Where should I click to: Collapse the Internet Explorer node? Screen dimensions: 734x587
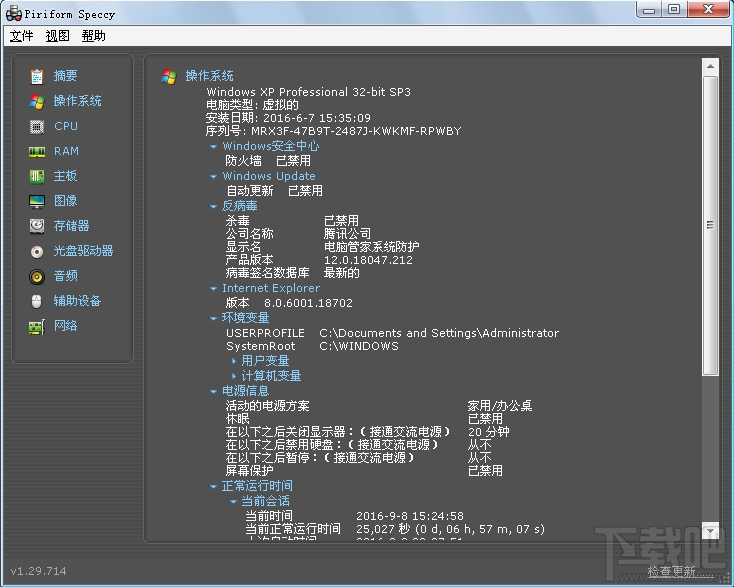tap(213, 289)
